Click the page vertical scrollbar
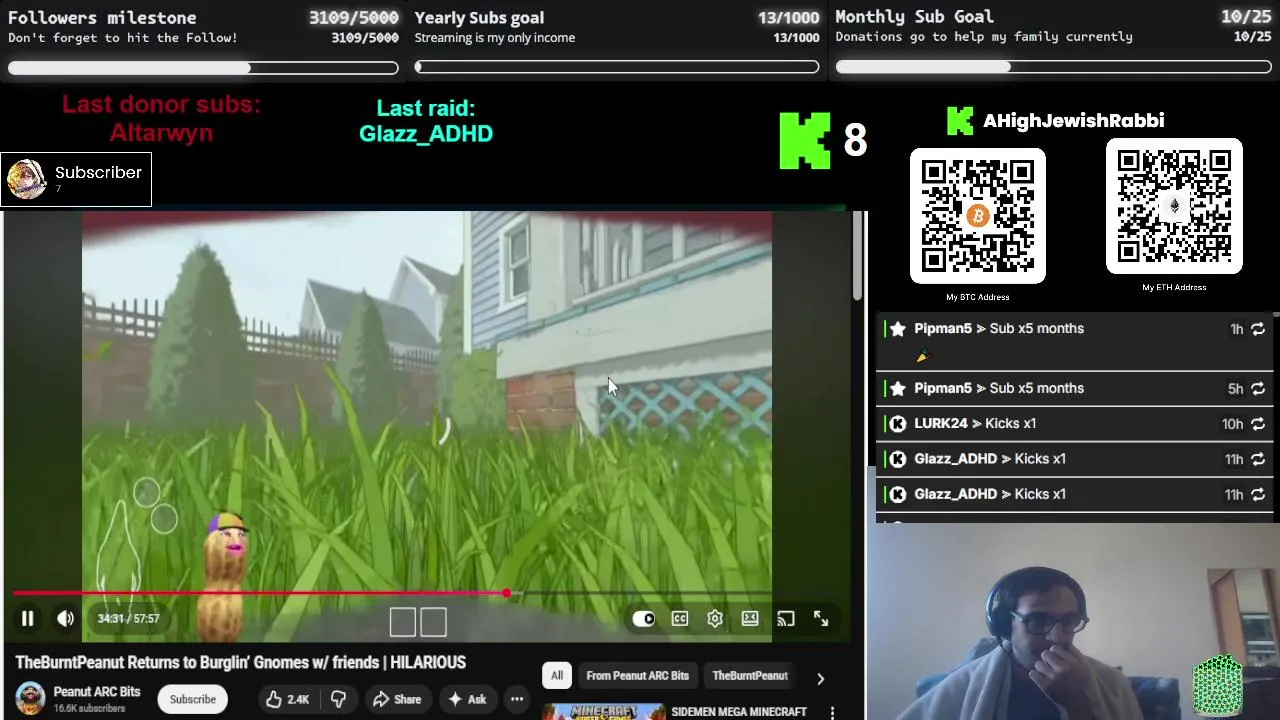The height and width of the screenshot is (720, 1280). coord(857,255)
